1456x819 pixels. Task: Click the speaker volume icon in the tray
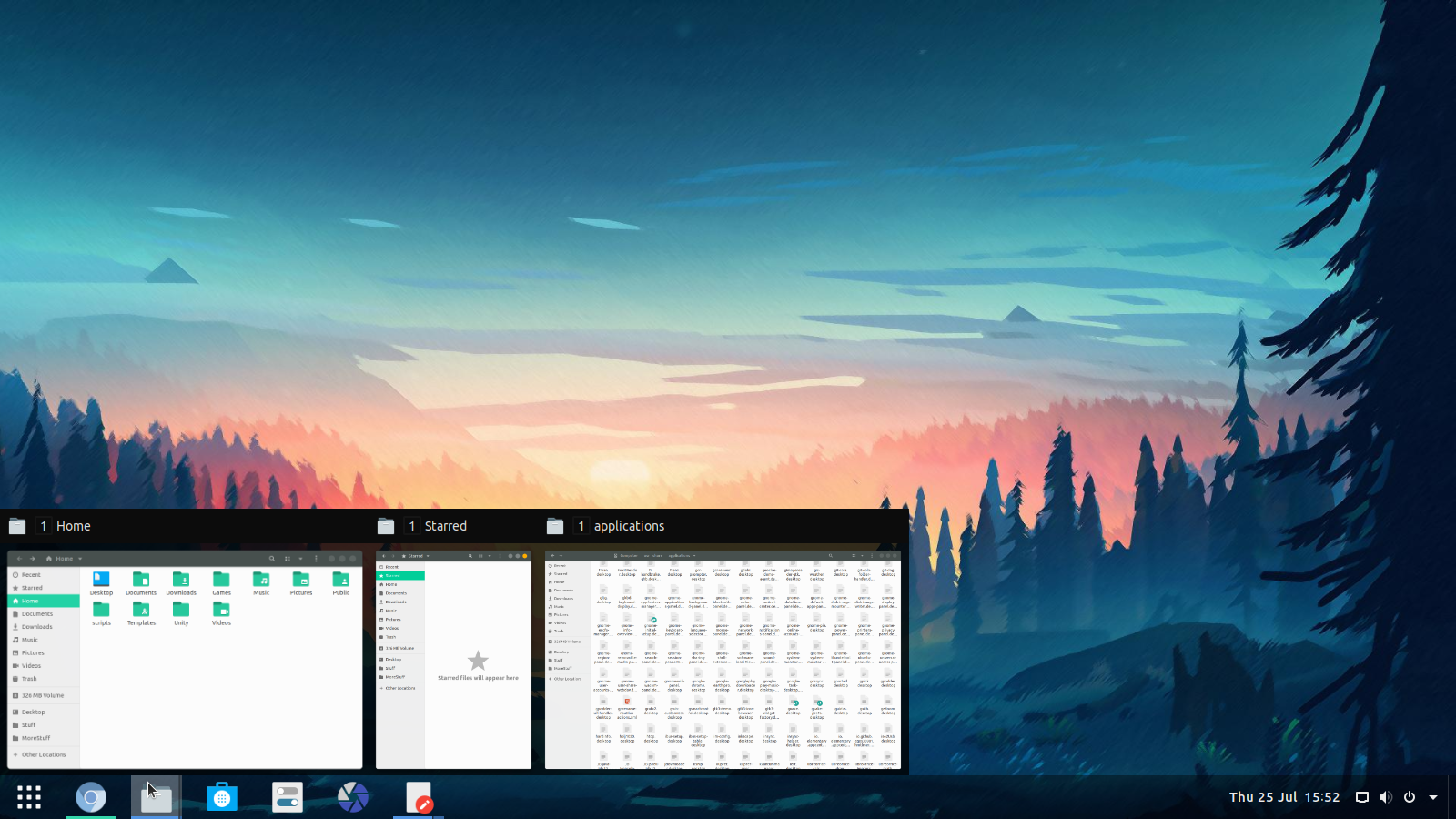click(1385, 797)
